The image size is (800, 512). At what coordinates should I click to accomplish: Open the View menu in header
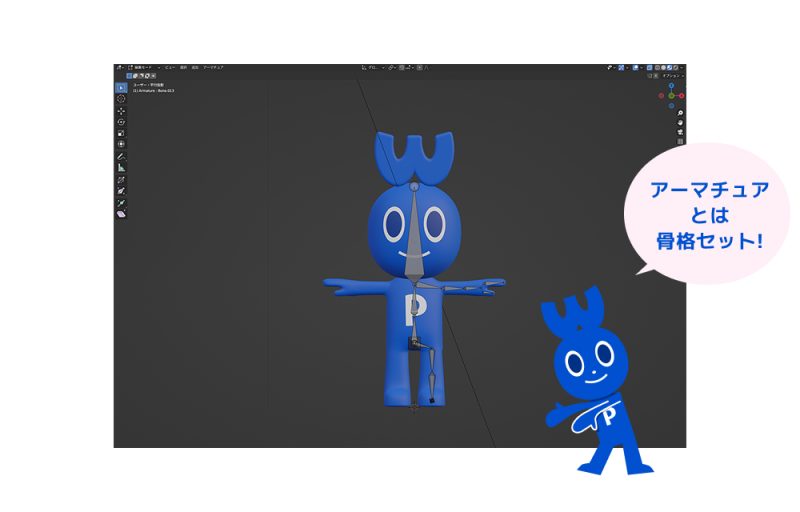click(x=170, y=67)
